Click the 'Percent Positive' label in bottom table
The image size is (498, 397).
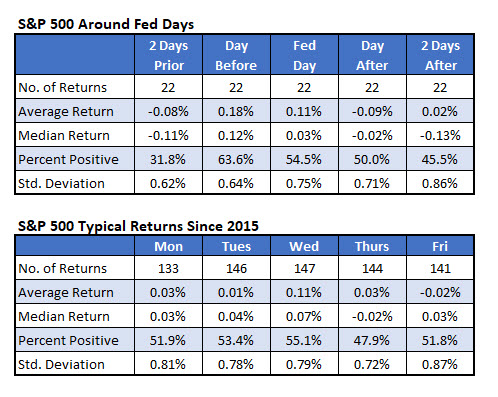pyautogui.click(x=68, y=340)
